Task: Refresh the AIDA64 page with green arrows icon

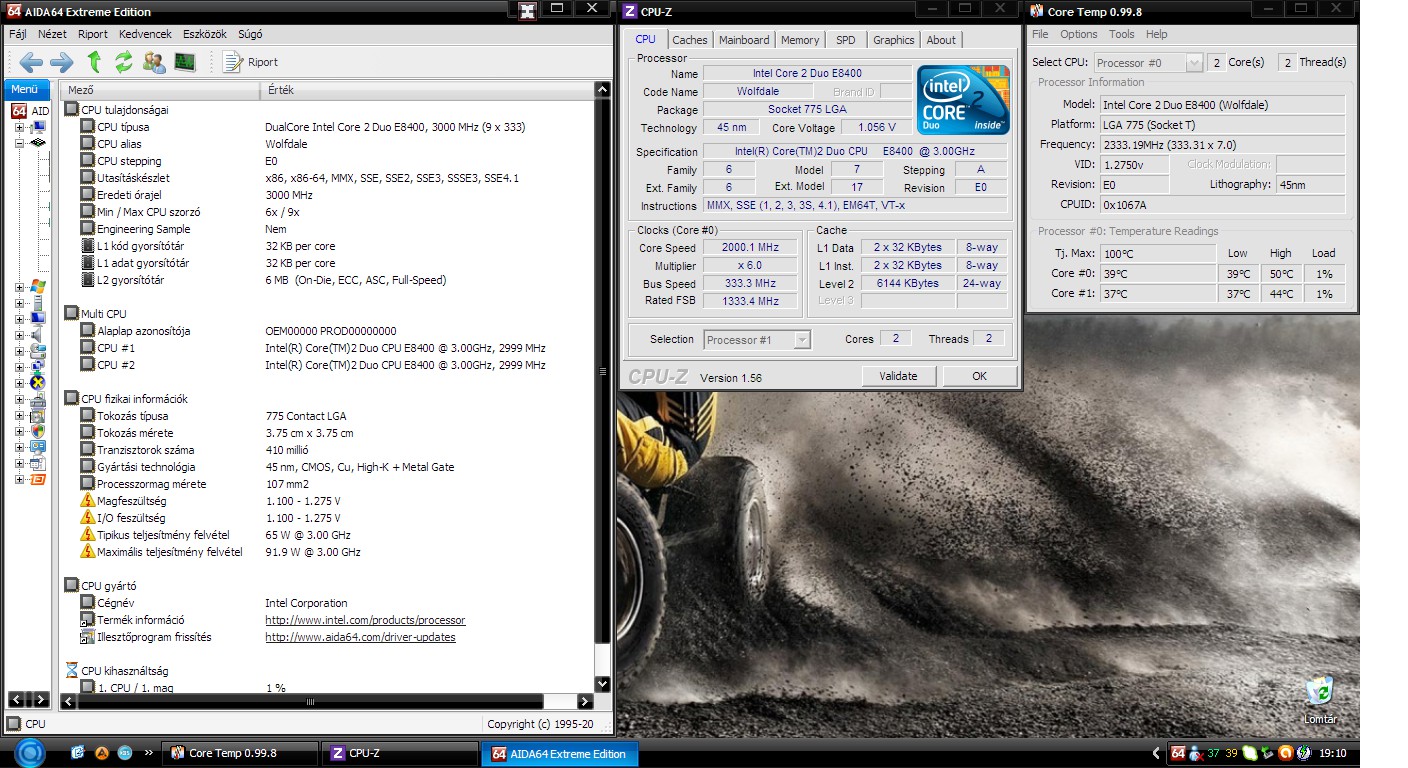Action: coord(123,62)
